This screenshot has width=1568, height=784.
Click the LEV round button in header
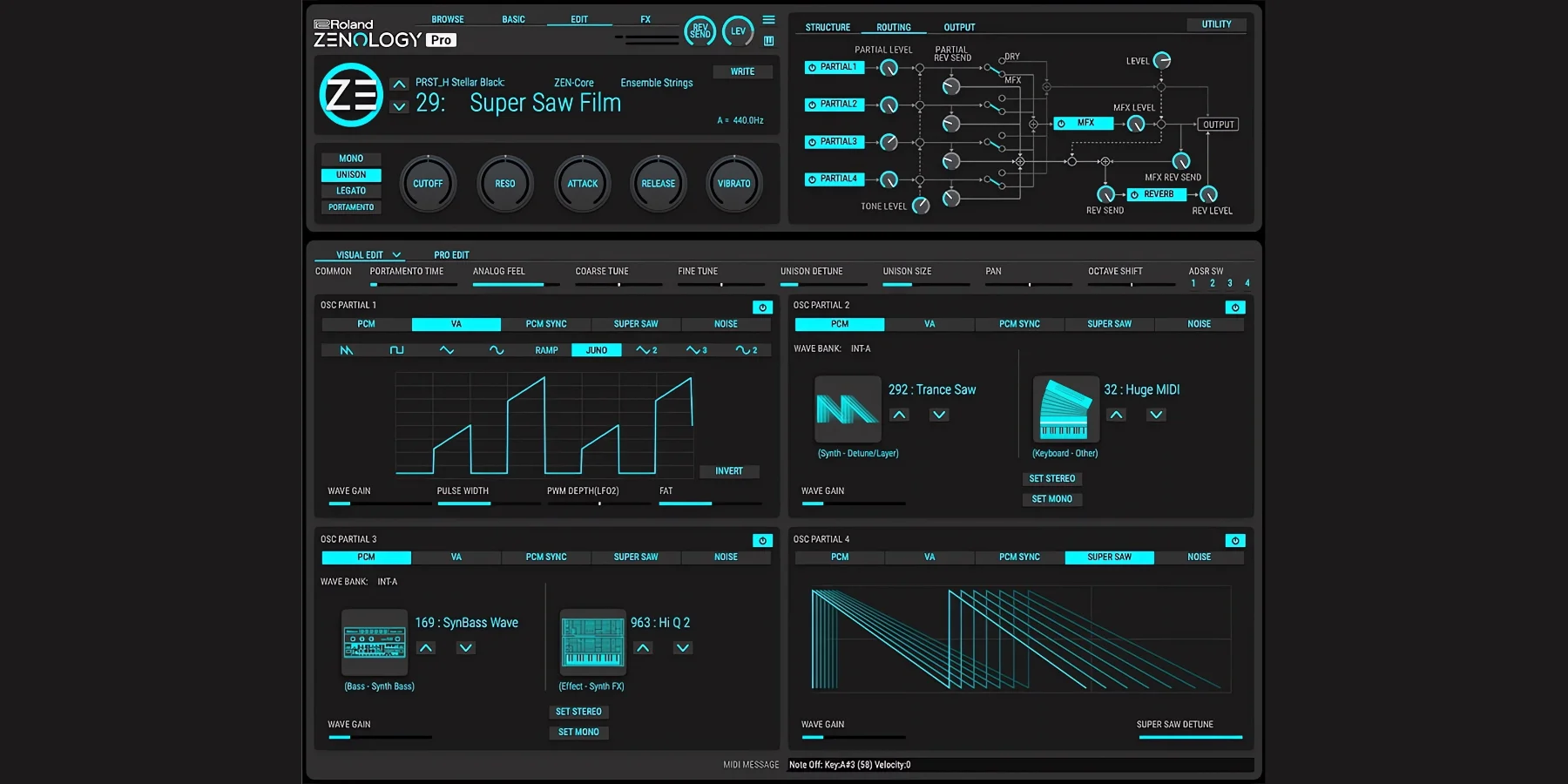click(738, 31)
